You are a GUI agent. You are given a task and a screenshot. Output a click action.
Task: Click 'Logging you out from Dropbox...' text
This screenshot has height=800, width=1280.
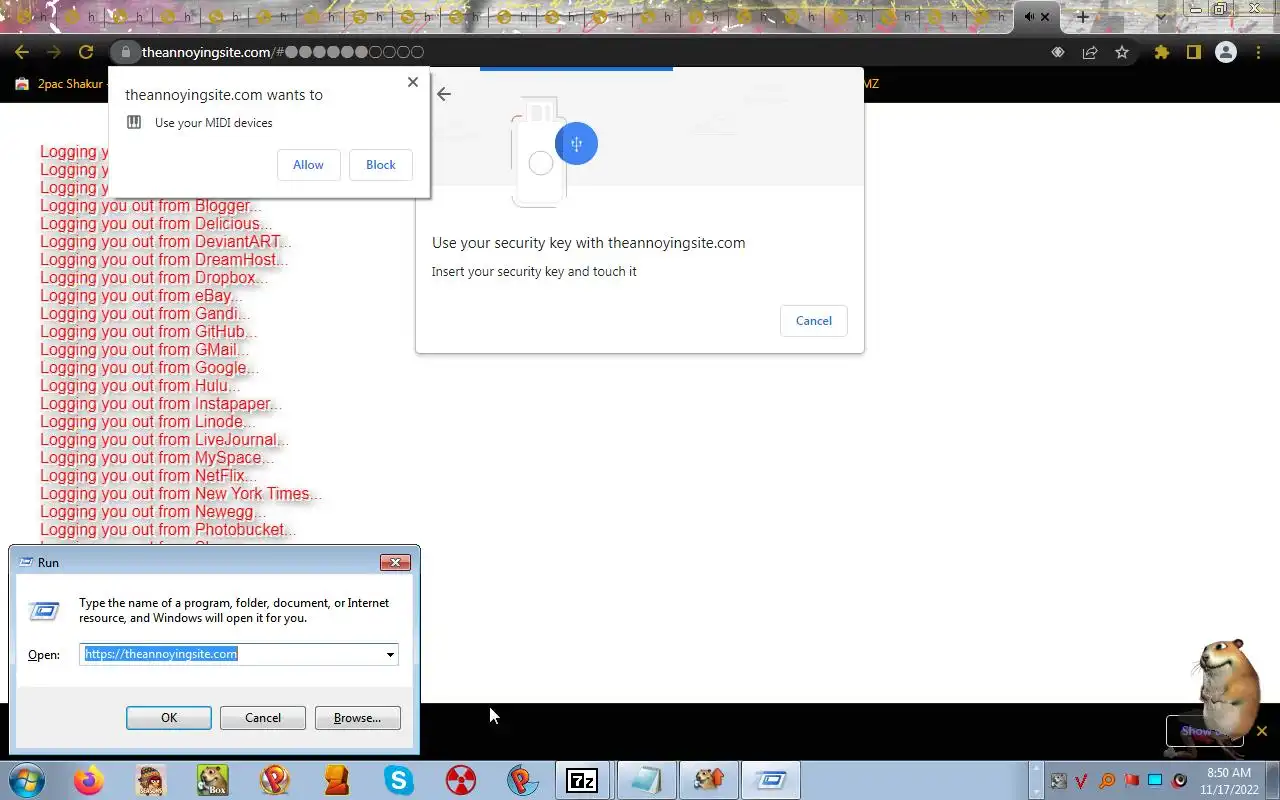click(x=153, y=278)
